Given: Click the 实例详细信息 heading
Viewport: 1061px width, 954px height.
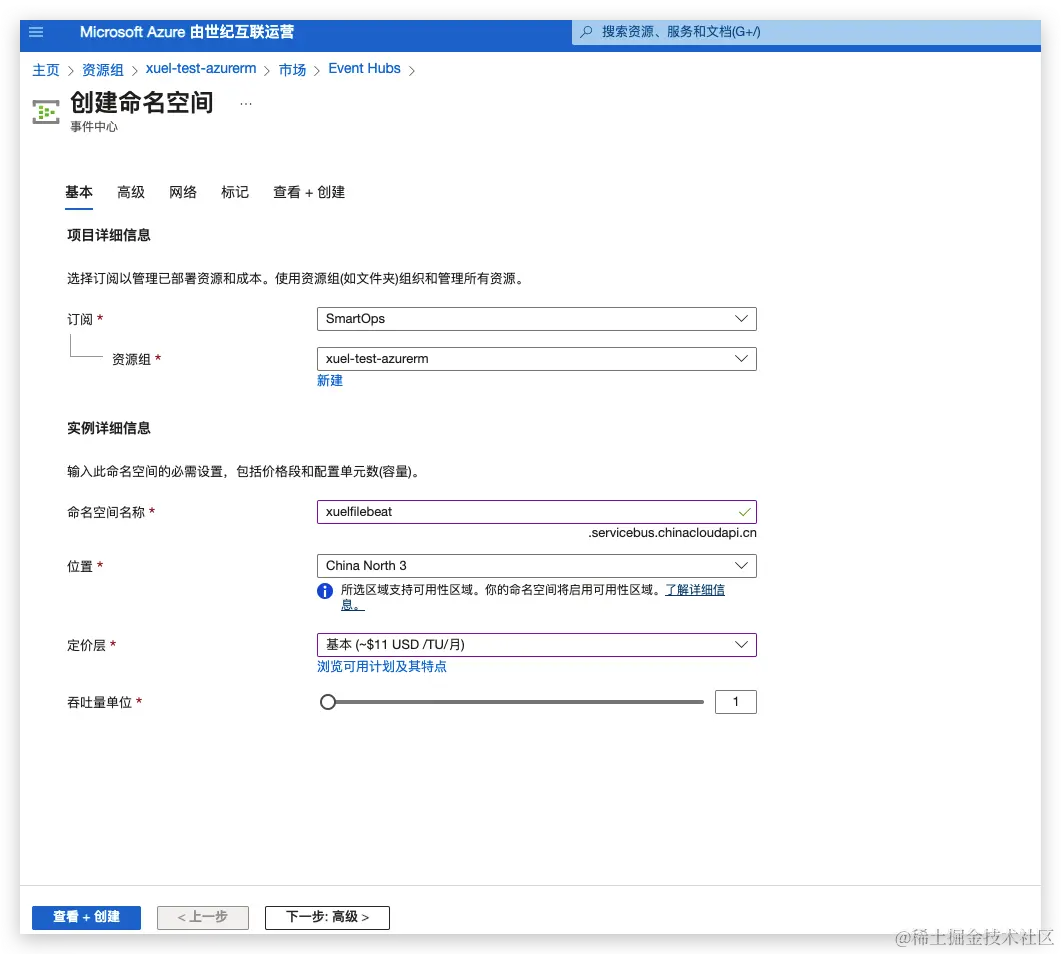Looking at the screenshot, I should pos(108,428).
